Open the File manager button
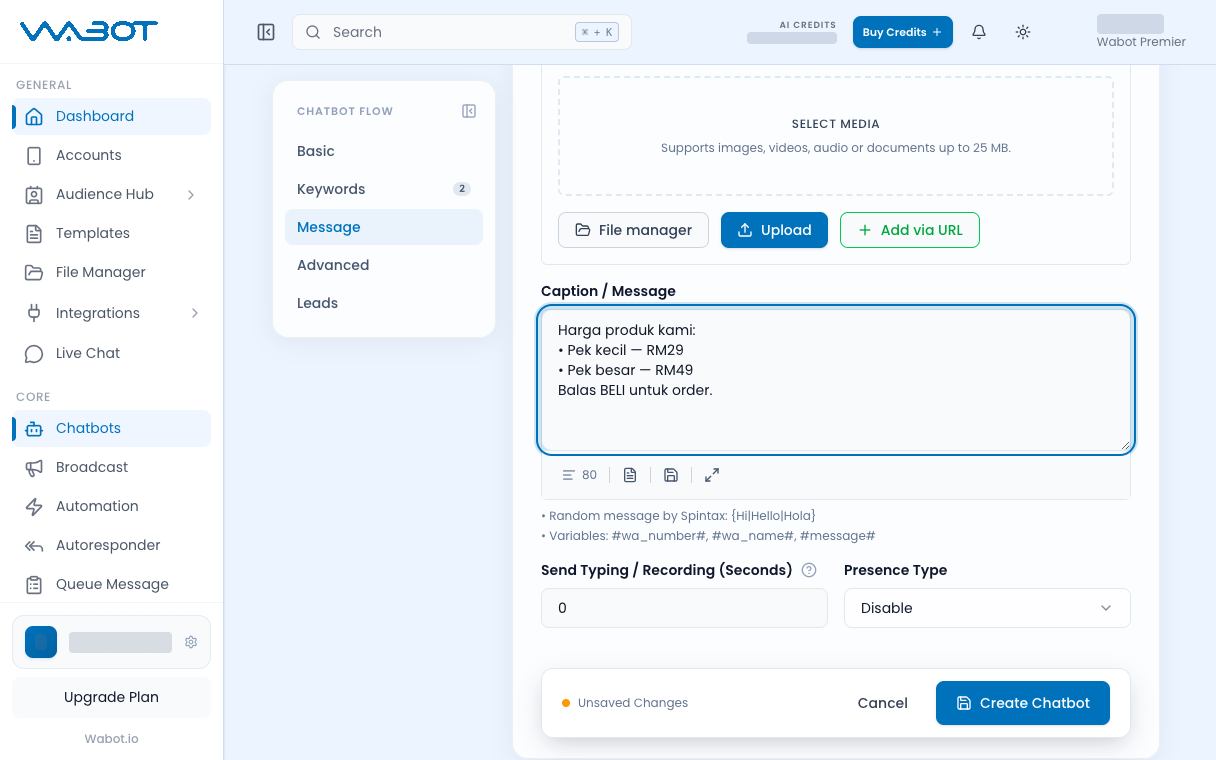Viewport: 1216px width, 760px height. [633, 230]
